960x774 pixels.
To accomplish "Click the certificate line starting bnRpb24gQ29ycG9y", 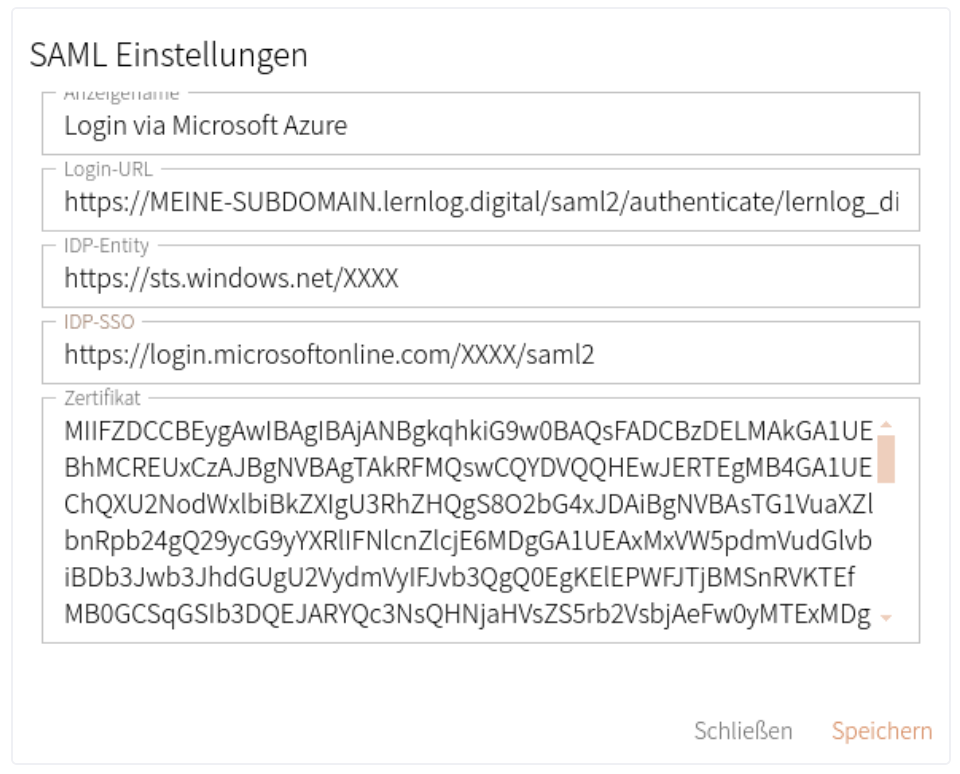I will tap(468, 542).
